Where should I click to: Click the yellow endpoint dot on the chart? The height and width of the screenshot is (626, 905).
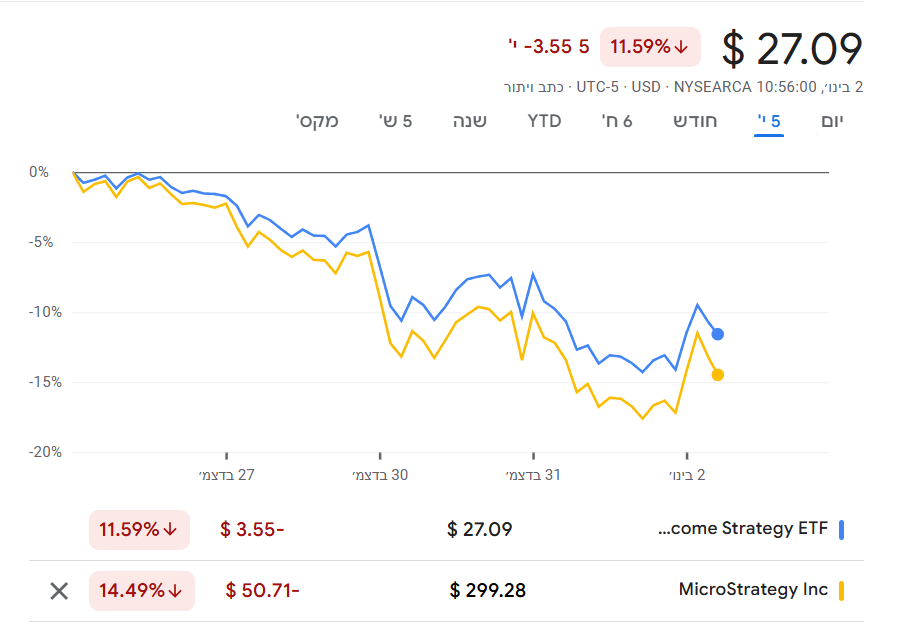tap(717, 375)
